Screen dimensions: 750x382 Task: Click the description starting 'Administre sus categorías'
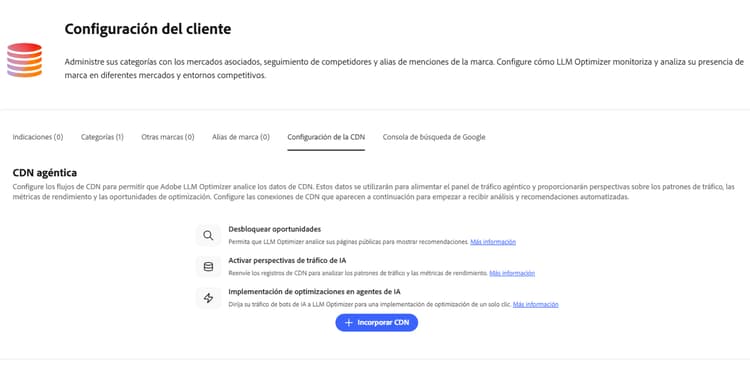[404, 68]
